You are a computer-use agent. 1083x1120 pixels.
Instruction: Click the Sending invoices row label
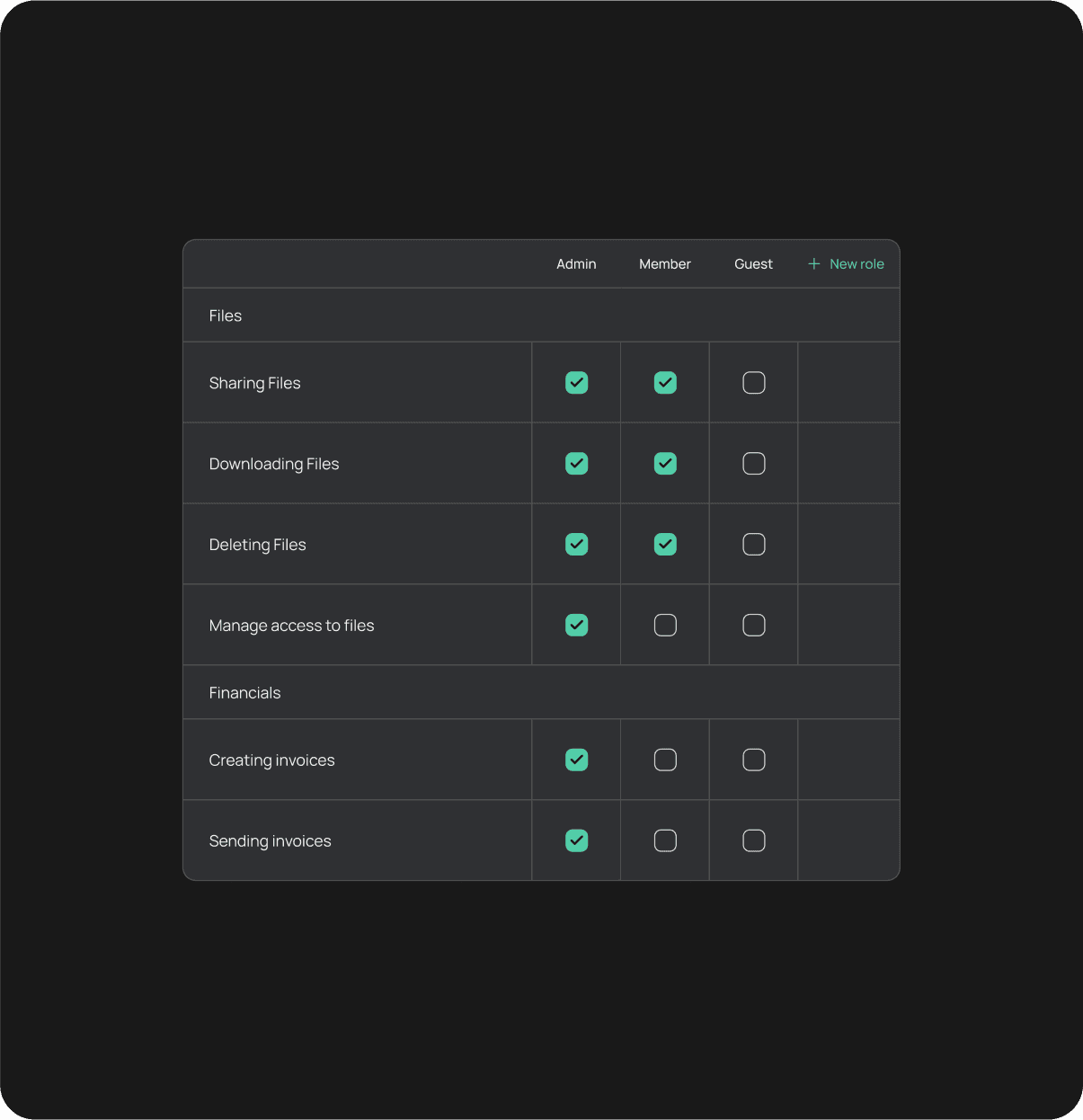click(271, 841)
